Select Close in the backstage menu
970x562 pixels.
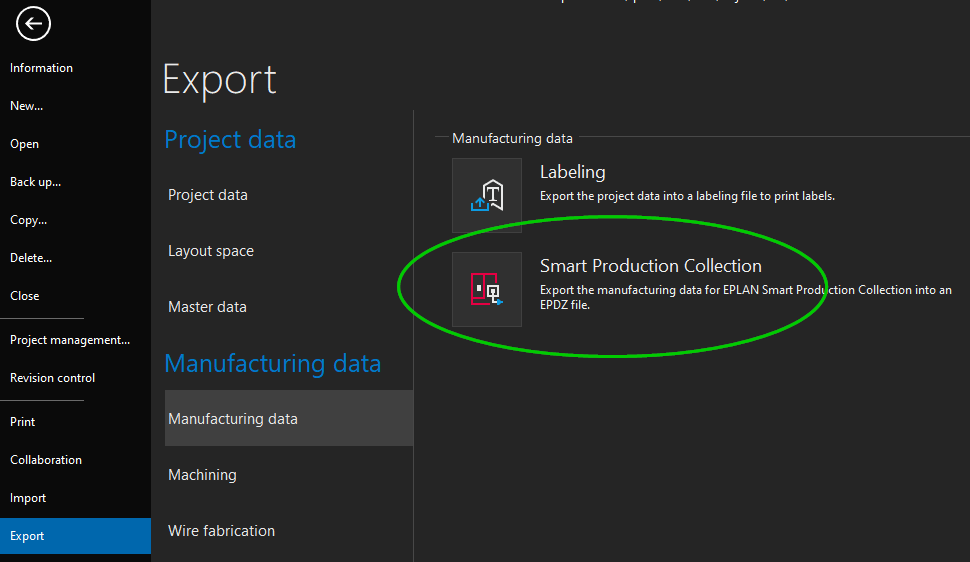pos(25,296)
